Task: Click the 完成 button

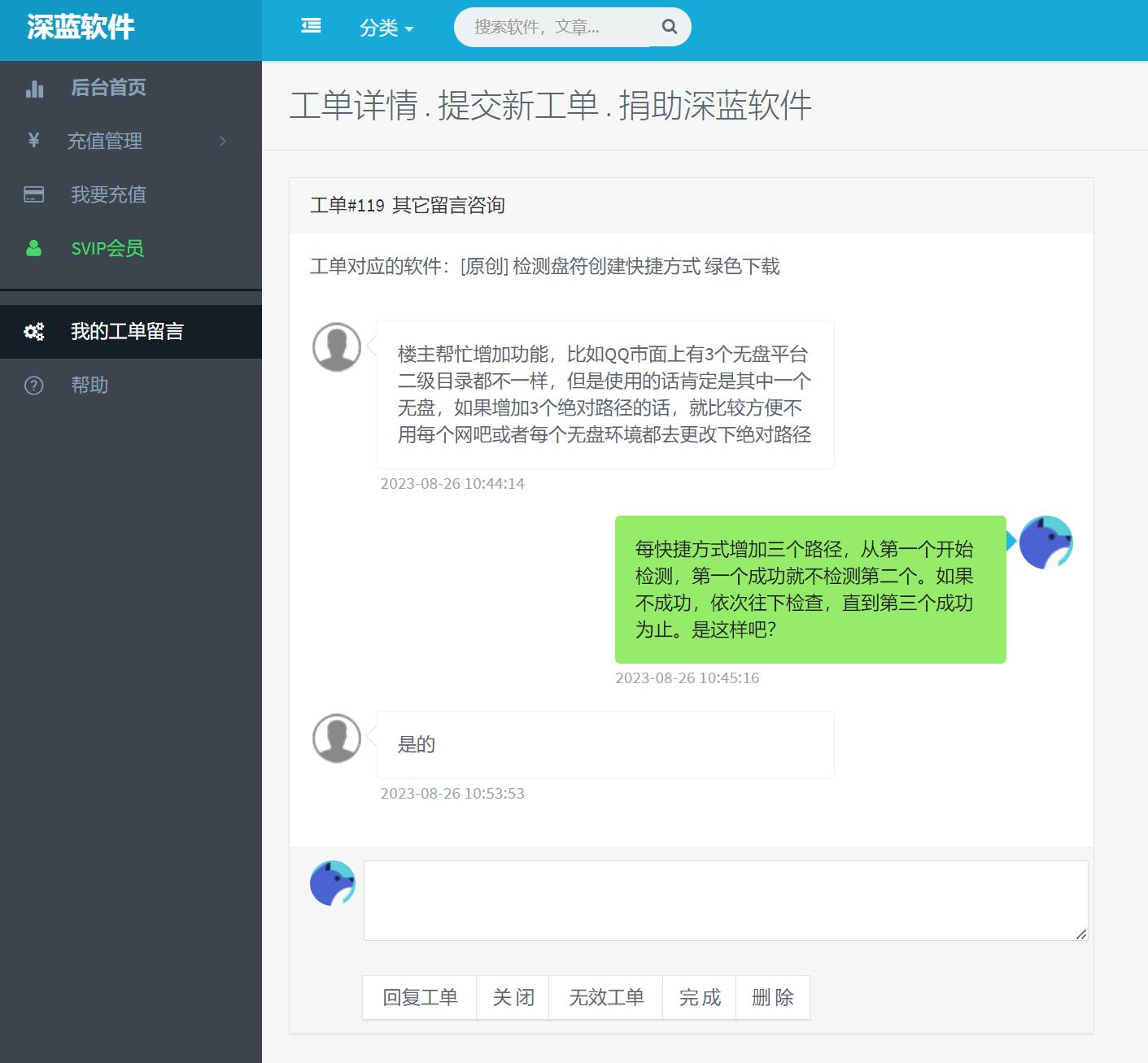Action: coord(700,998)
